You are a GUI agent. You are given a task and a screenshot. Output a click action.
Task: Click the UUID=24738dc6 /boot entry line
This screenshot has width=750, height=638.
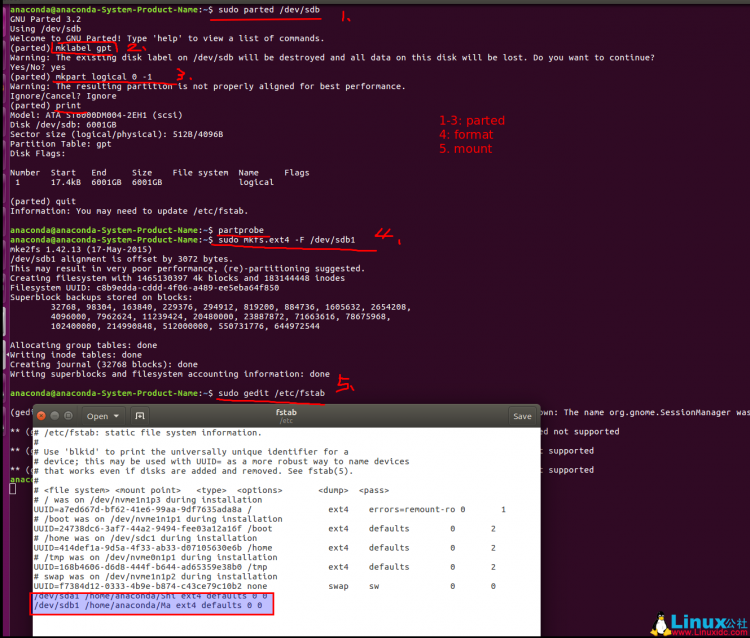265,528
